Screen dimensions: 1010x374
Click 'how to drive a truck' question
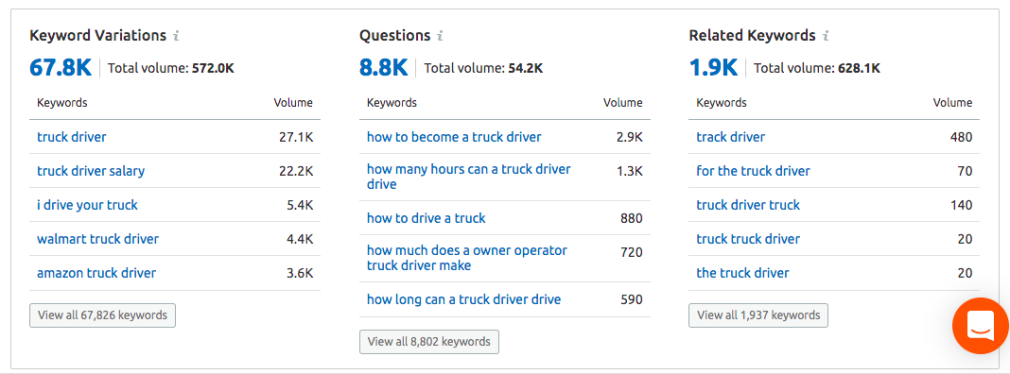point(426,218)
